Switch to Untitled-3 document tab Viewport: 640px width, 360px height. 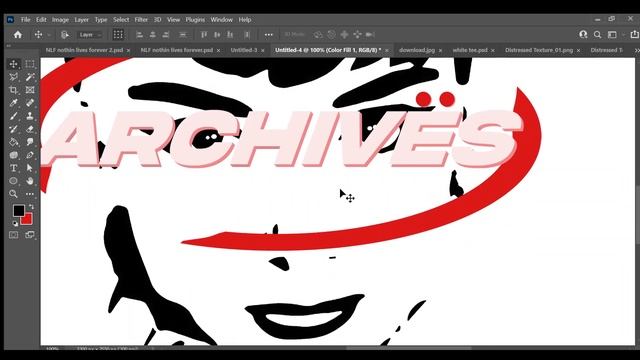coord(244,50)
